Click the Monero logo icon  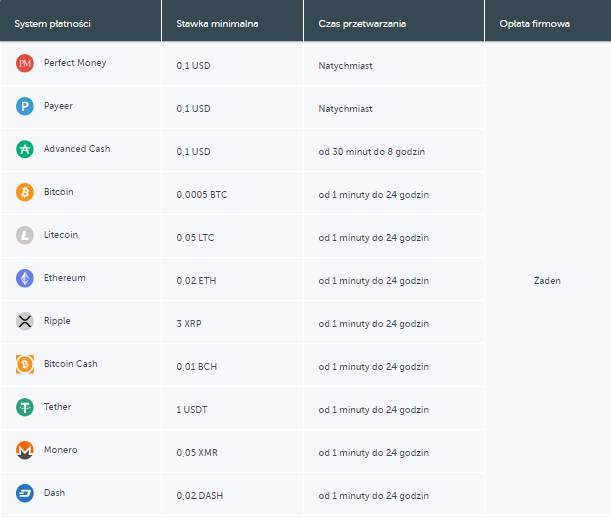[x=25, y=451]
